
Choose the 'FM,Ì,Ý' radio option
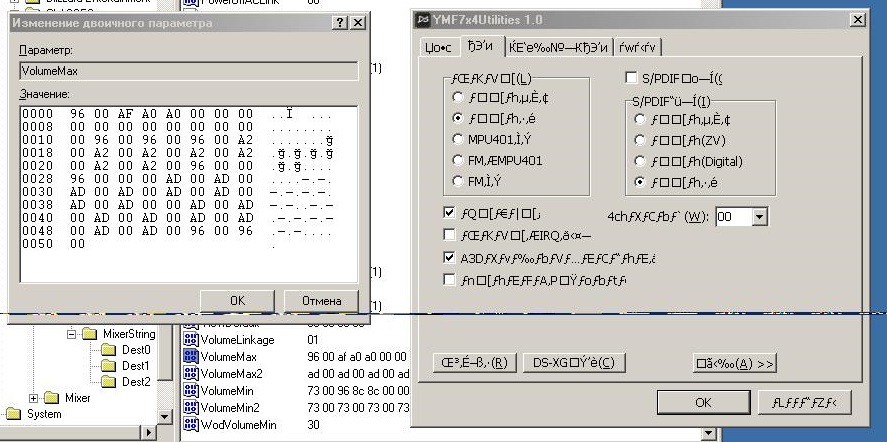pyautogui.click(x=458, y=181)
